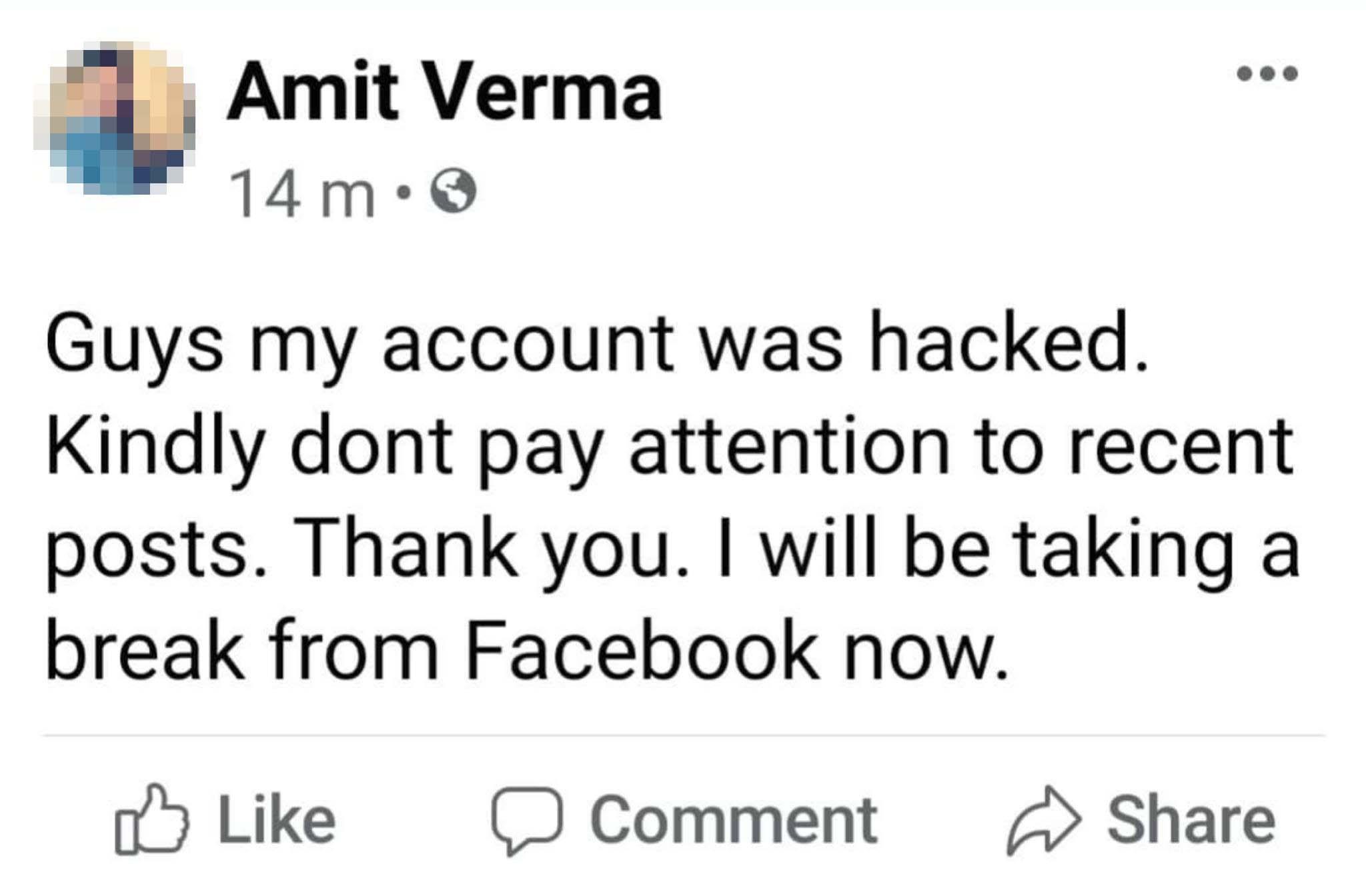The width and height of the screenshot is (1366, 896).
Task: Click the surname "Verma" in header
Action: pyautogui.click(x=544, y=91)
